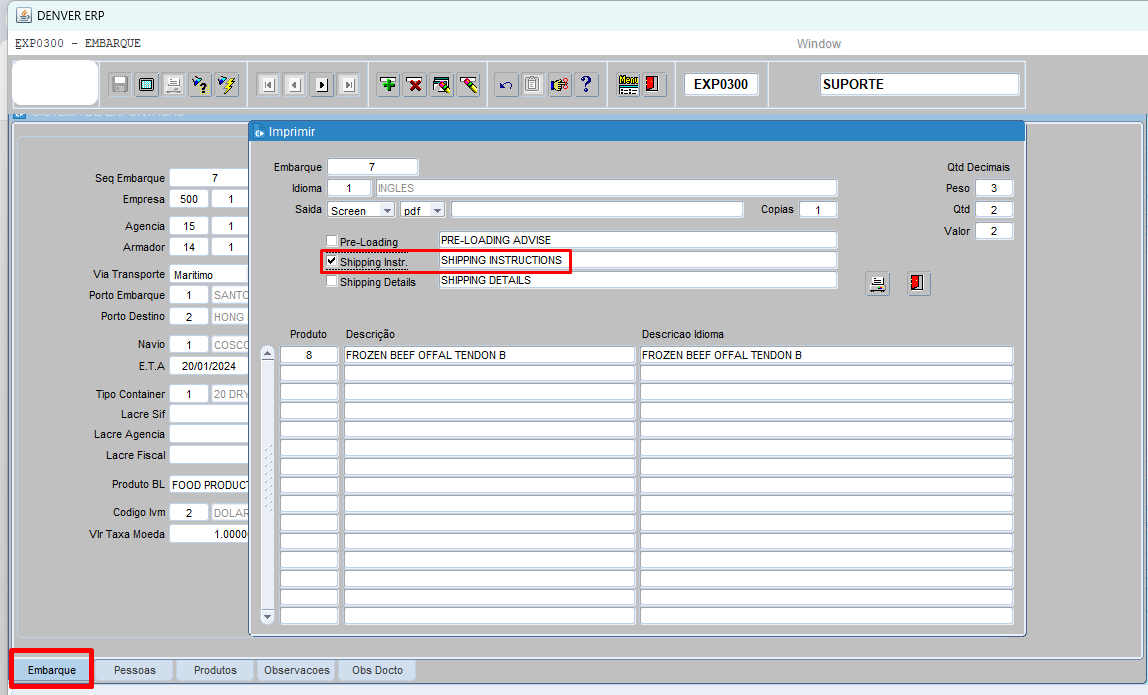
Task: Click the clear block eraser icon
Action: pyautogui.click(x=441, y=85)
